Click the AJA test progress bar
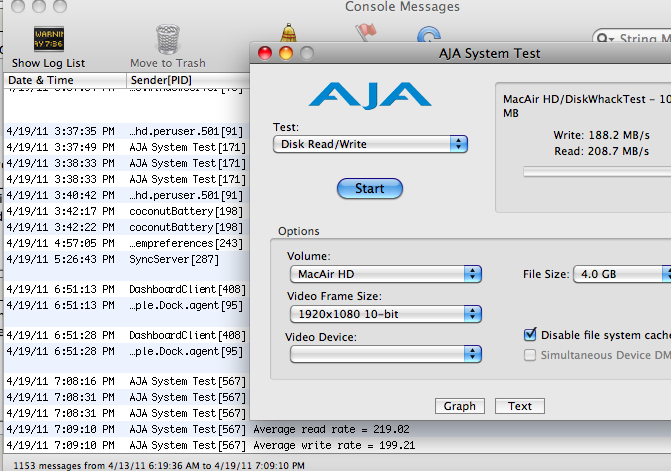Image resolution: width=671 pixels, height=471 pixels. [597, 172]
